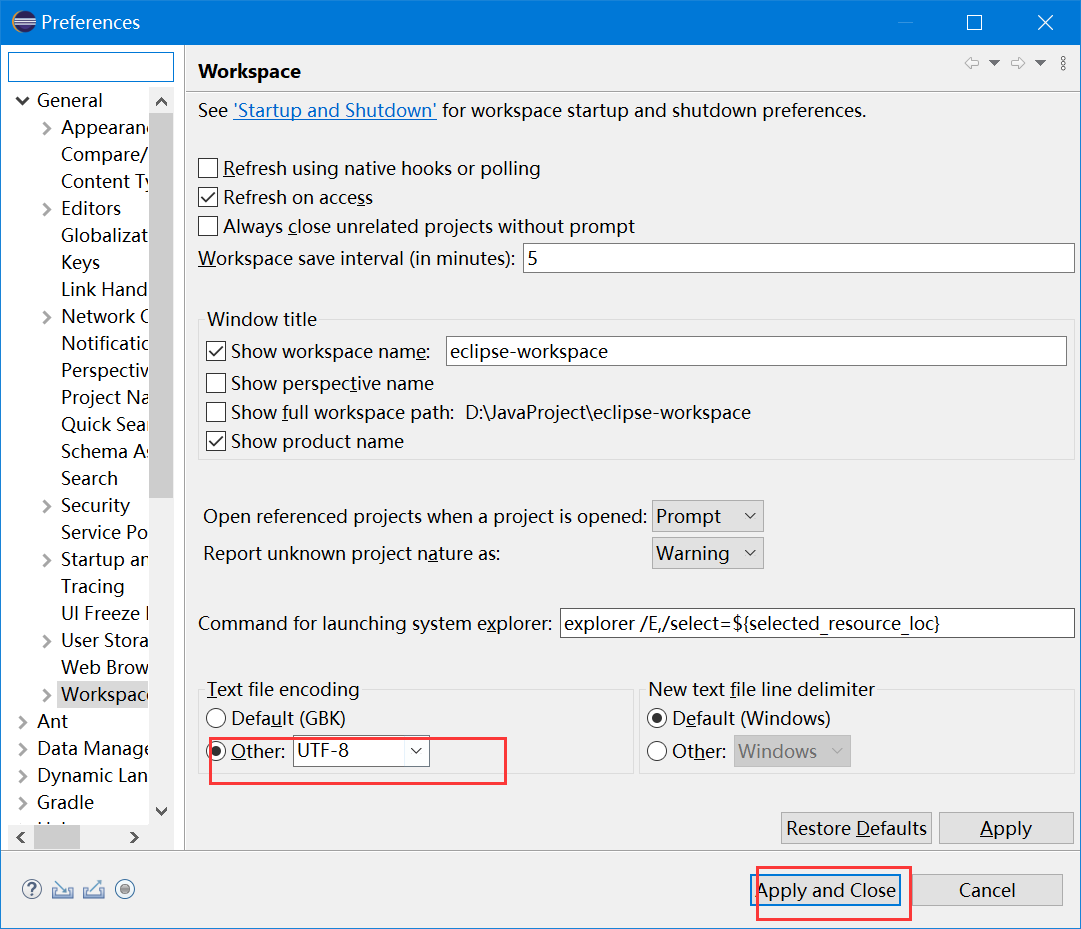Click the Oomph preference recorder icon
Image resolution: width=1081 pixels, height=929 pixels.
point(125,890)
